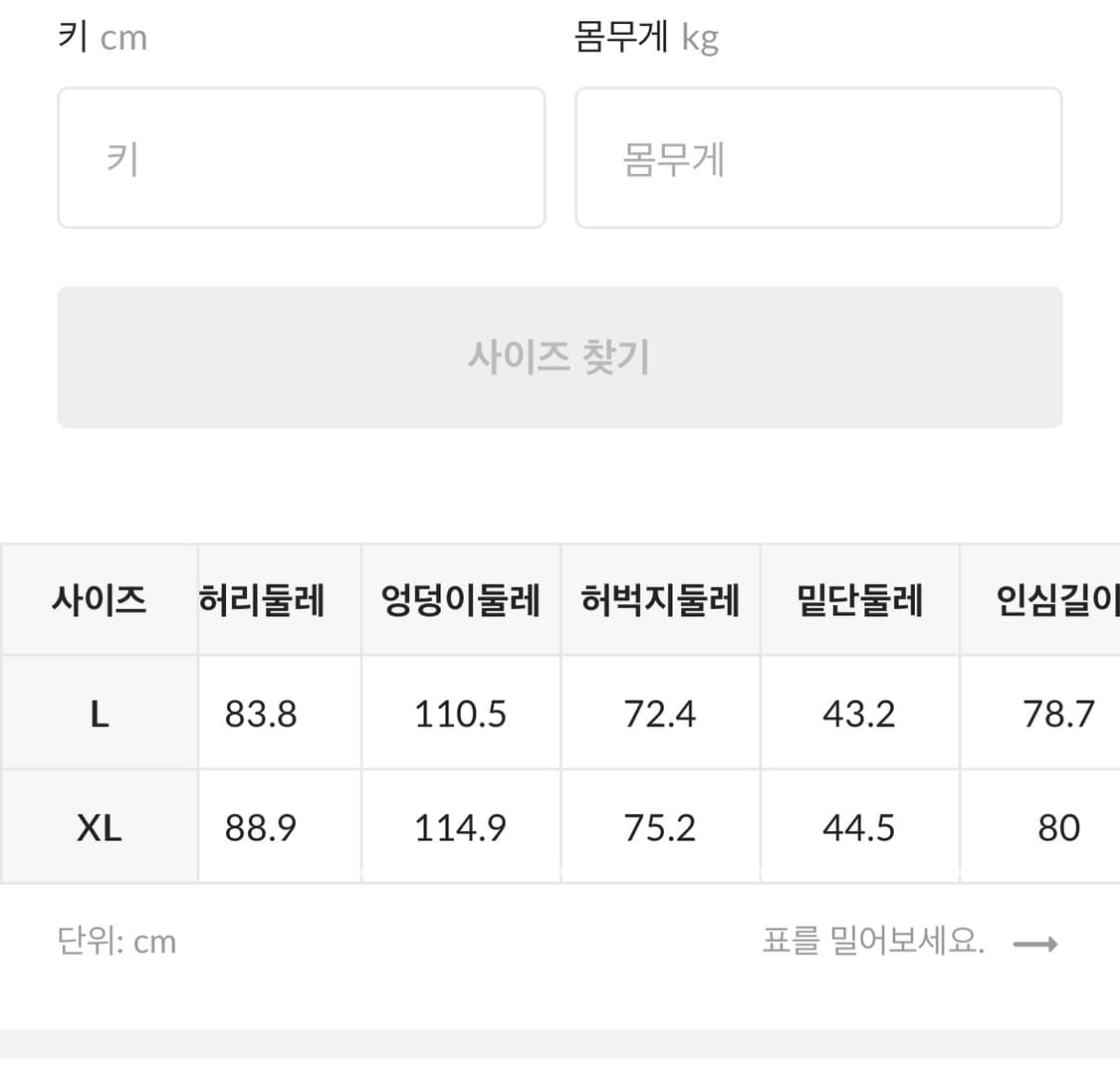Click the 88.9 waist value for size XL
This screenshot has height=1087, width=1120.
point(260,825)
